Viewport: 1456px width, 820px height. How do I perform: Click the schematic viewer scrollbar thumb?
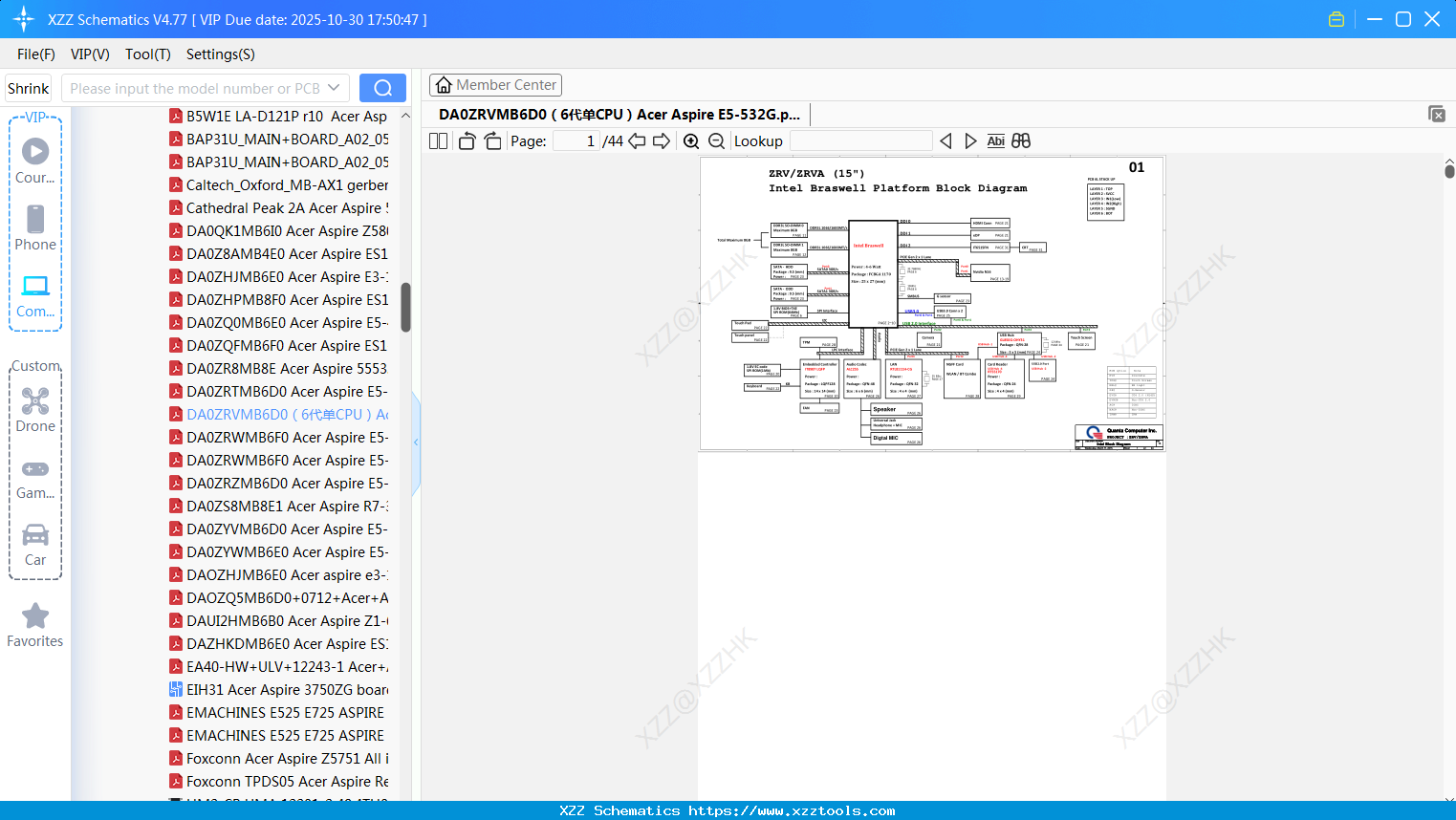point(1449,171)
